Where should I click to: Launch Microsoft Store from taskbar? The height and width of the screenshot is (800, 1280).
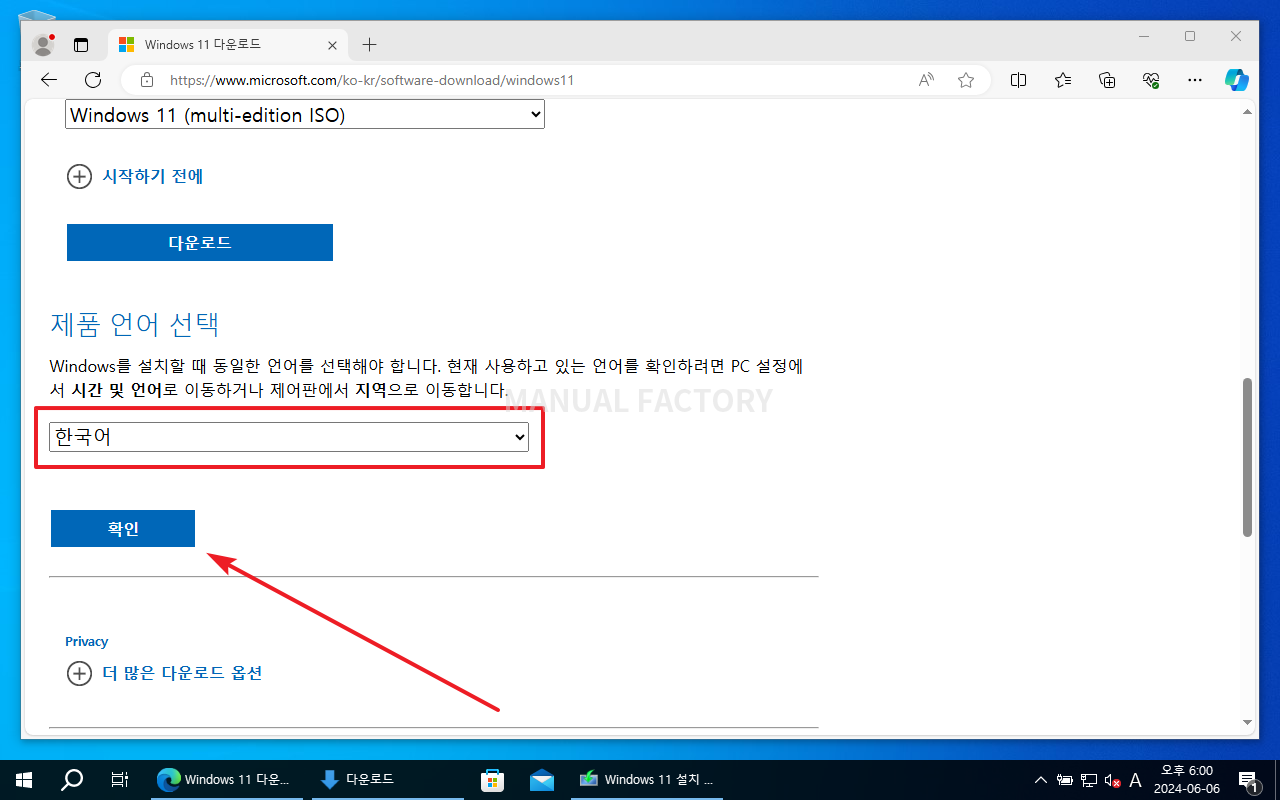[x=491, y=779]
